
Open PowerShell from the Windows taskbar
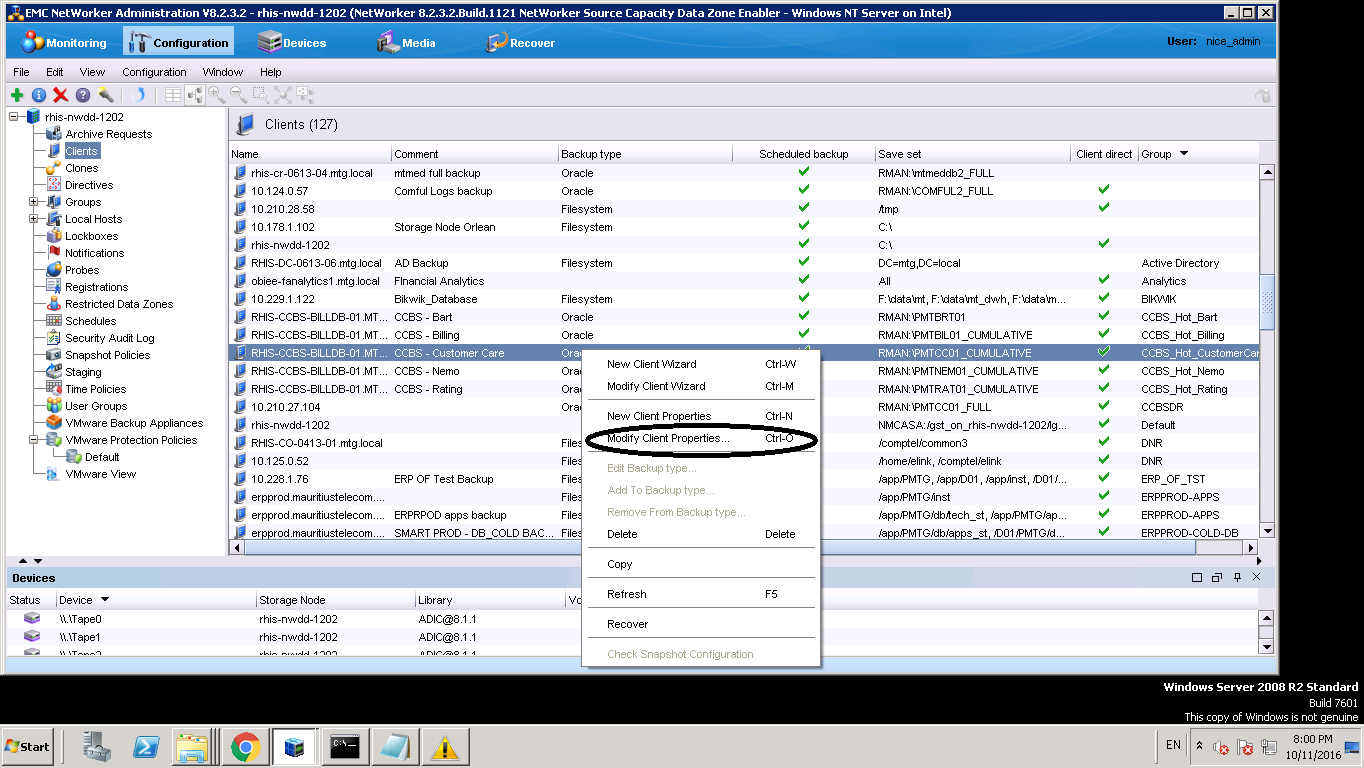click(x=144, y=747)
